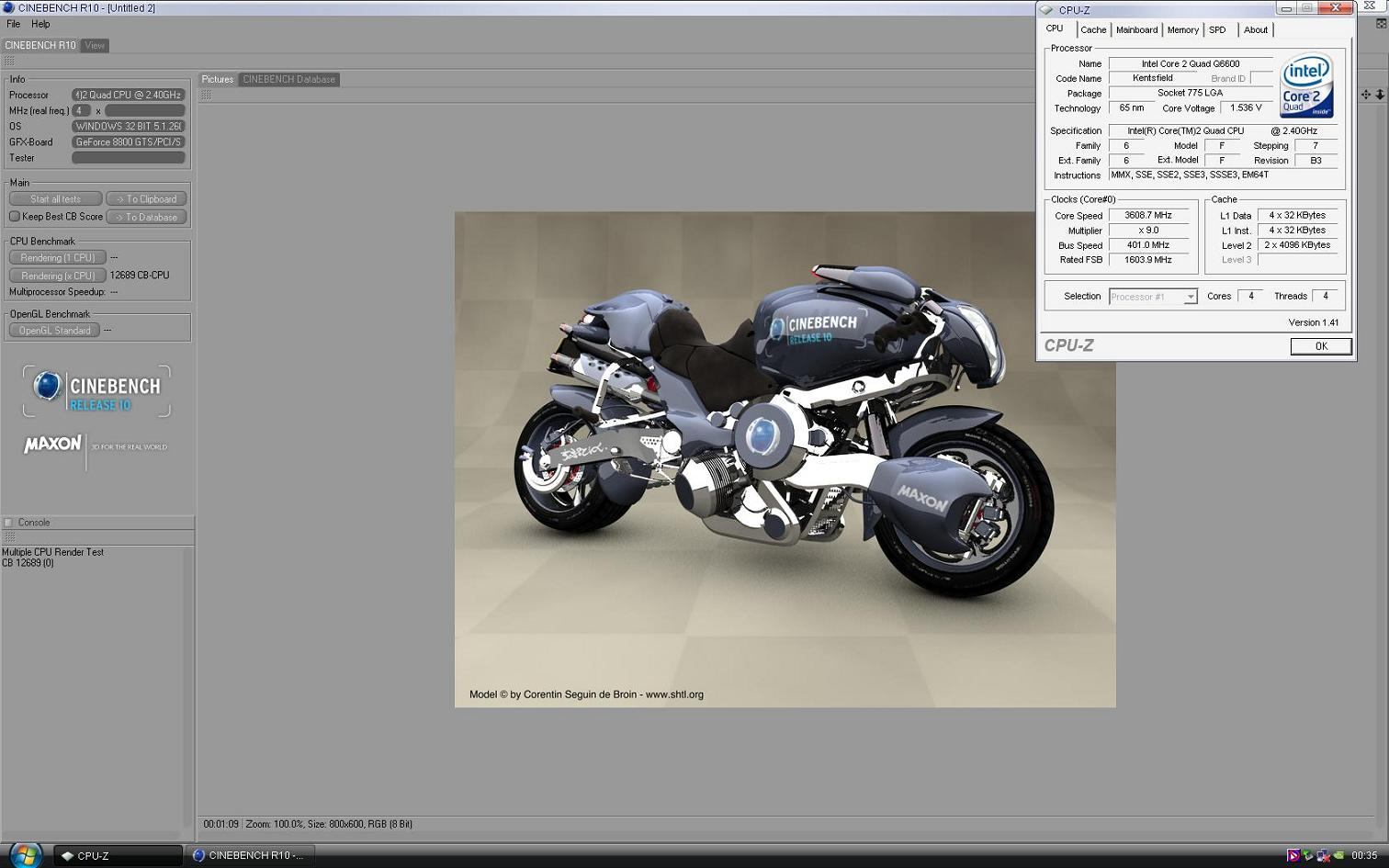Image resolution: width=1389 pixels, height=868 pixels.
Task: Click the first system tray icon
Action: tap(1293, 855)
